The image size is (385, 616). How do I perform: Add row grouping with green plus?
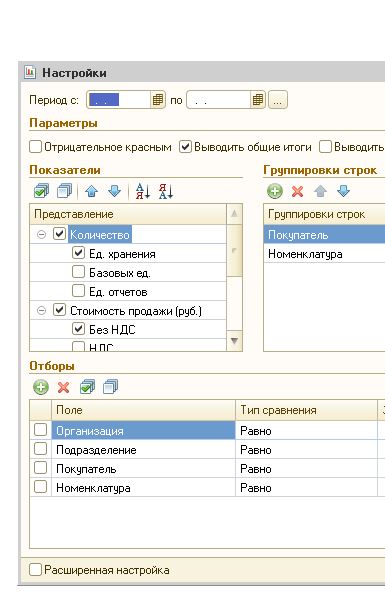click(x=275, y=191)
